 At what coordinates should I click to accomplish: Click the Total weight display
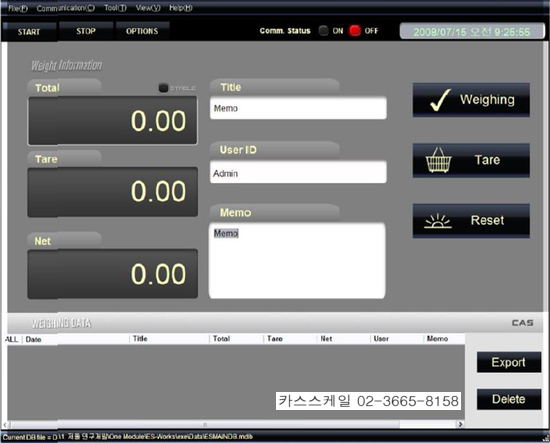click(113, 121)
